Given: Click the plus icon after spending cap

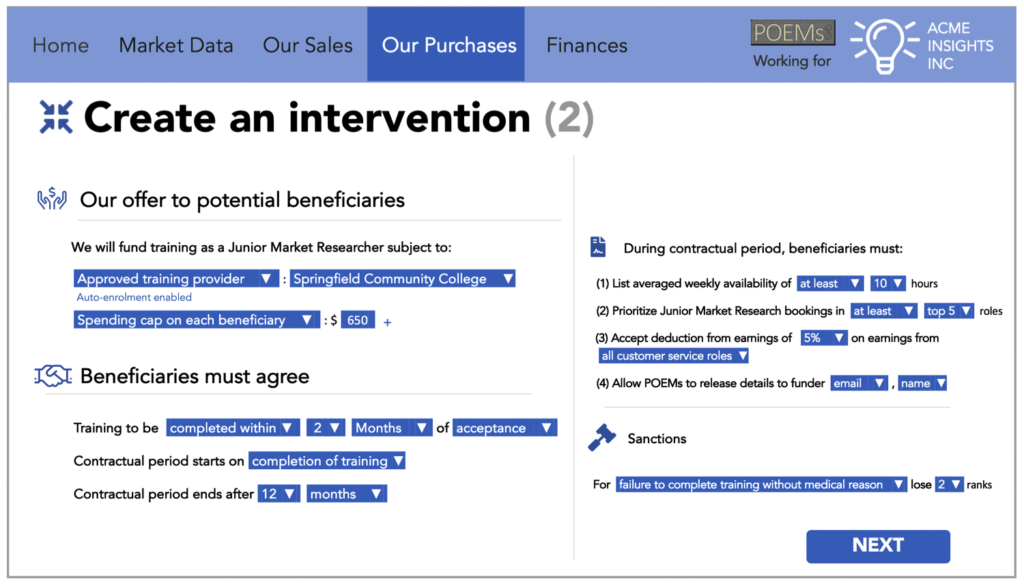Looking at the screenshot, I should pyautogui.click(x=387, y=322).
